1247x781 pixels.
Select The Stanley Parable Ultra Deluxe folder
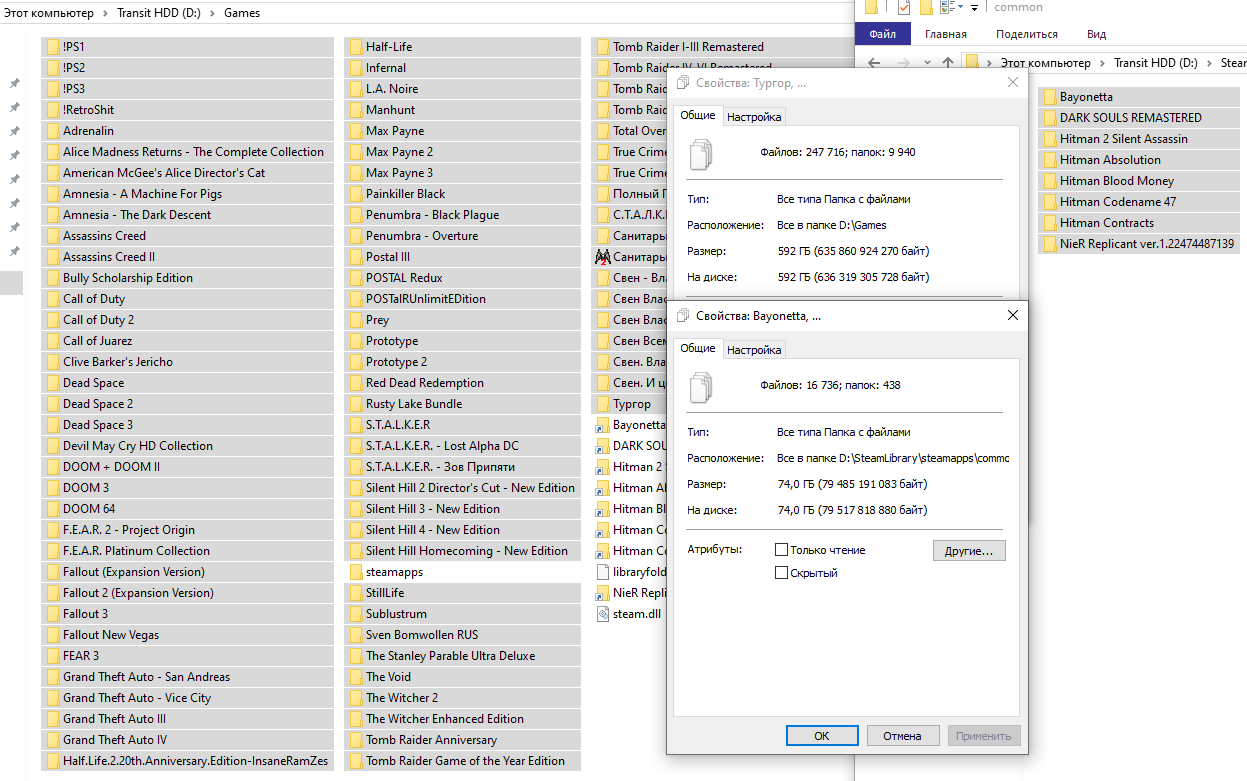click(x=462, y=656)
